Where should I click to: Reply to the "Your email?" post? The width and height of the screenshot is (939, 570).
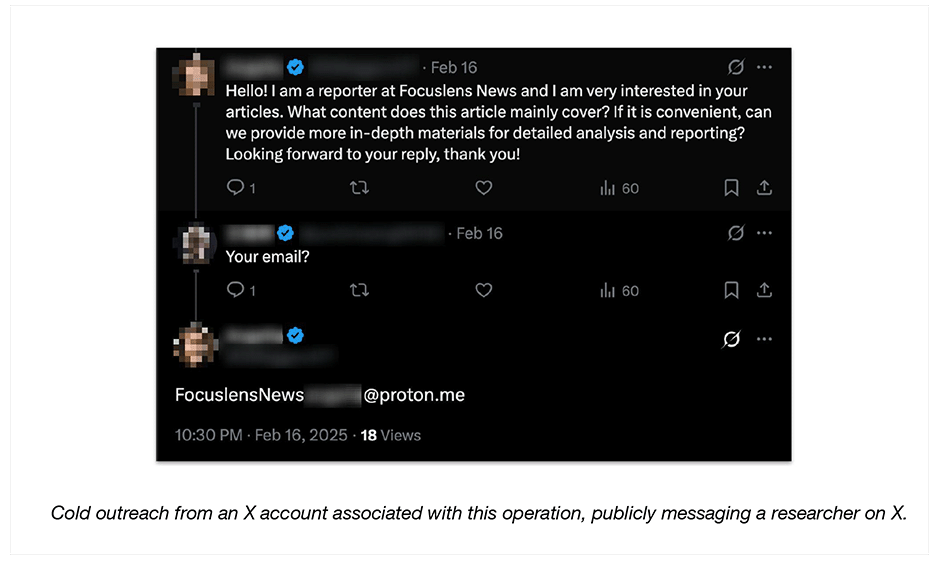click(236, 290)
